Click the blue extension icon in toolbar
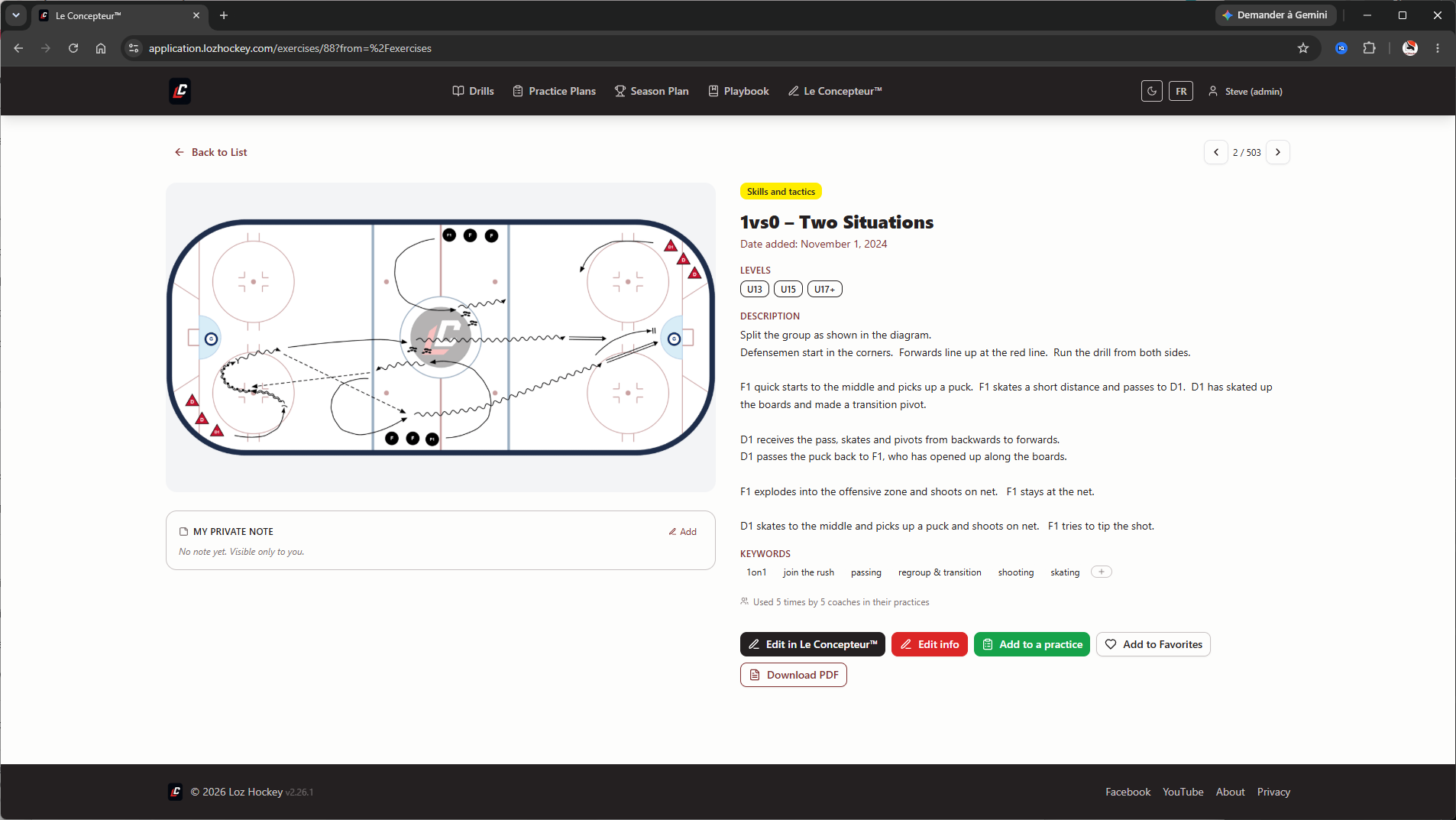 point(1341,48)
